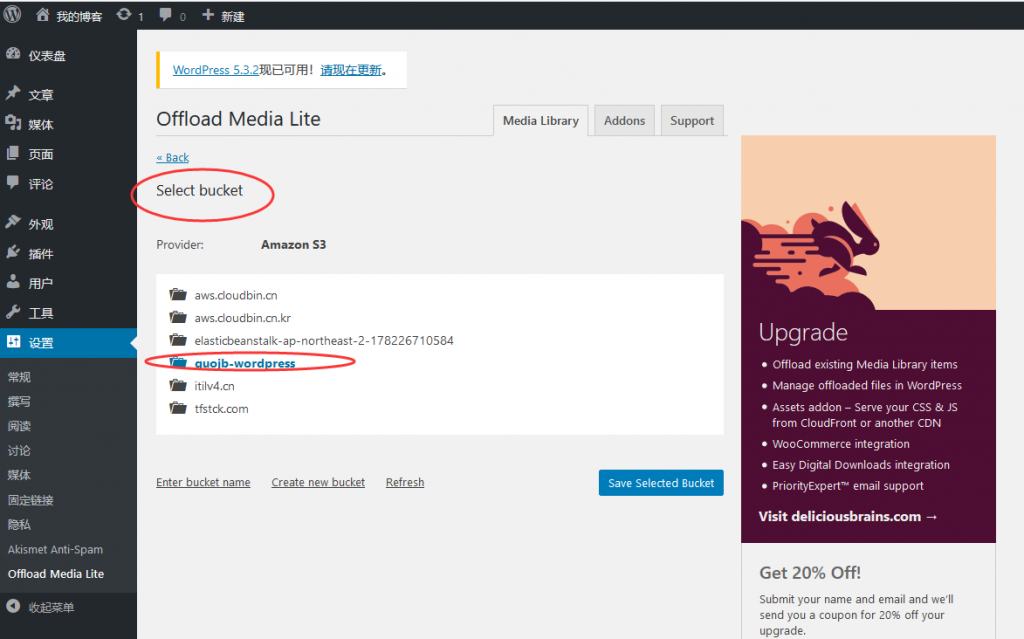Click the folder icon for itilv4.cn
Viewport: 1024px width, 639px height.
coord(178,385)
